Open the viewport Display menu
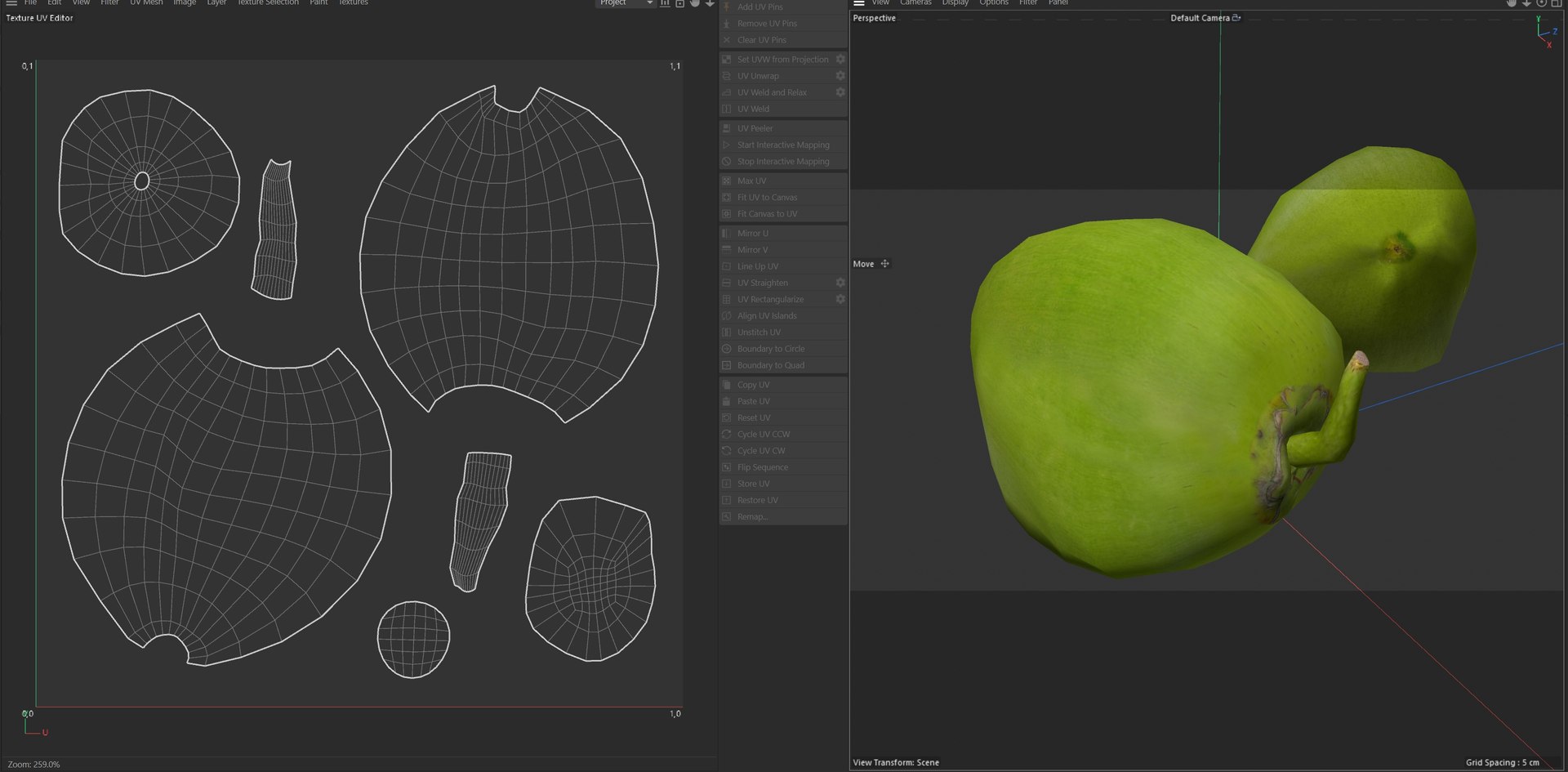 955,3
